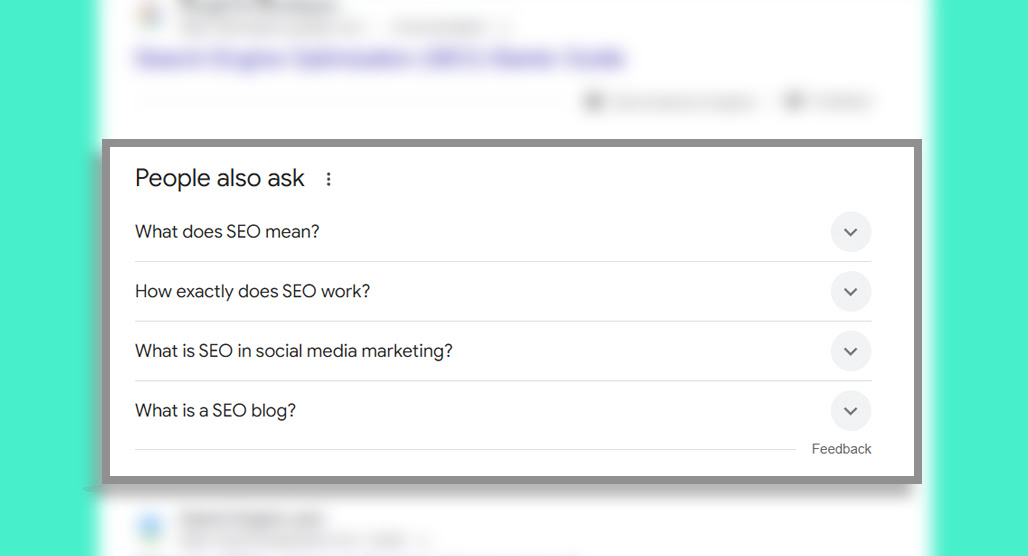The width and height of the screenshot is (1028, 556).
Task: Click the longer blurred gray button with icon
Action: (x=670, y=102)
